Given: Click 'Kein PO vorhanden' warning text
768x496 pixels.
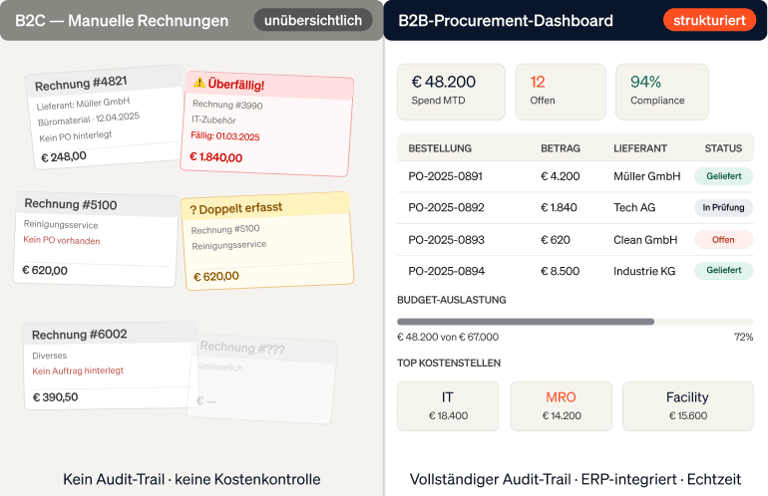Looking at the screenshot, I should 62,240.
